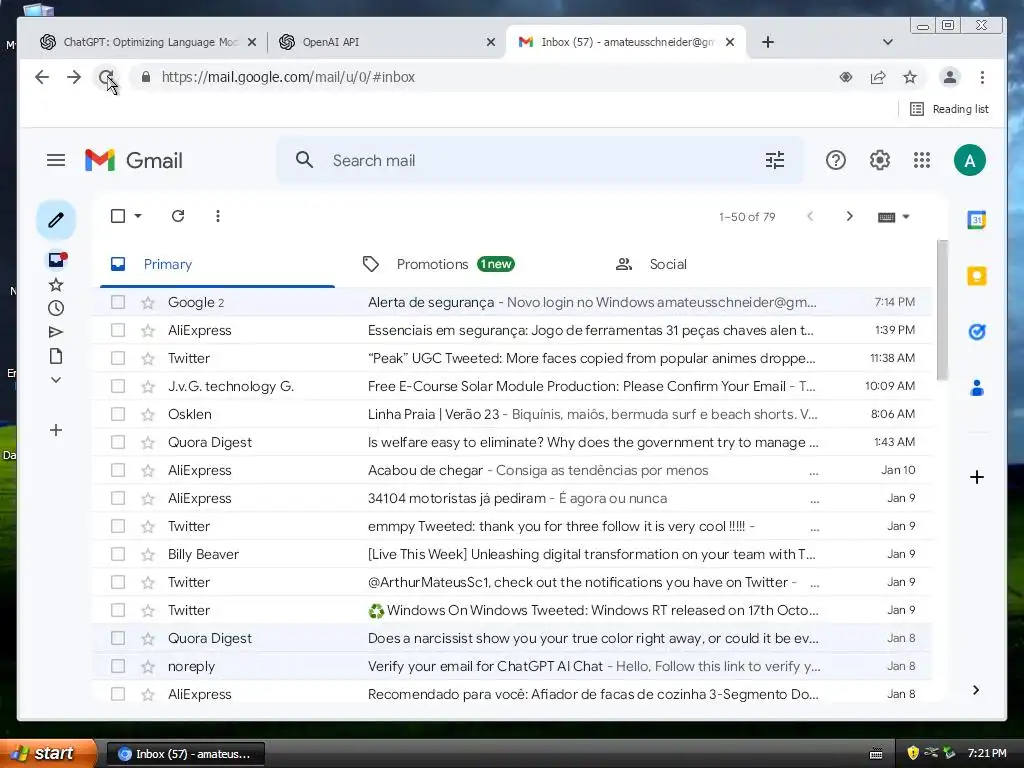Viewport: 1024px width, 768px height.
Task: Expand More labels chevron in sidebar
Action: tap(56, 380)
